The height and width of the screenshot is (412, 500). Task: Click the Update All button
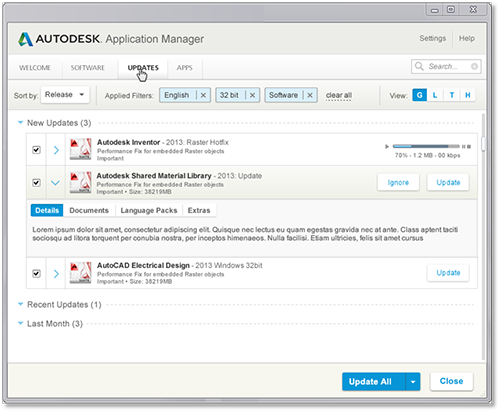pyautogui.click(x=374, y=382)
